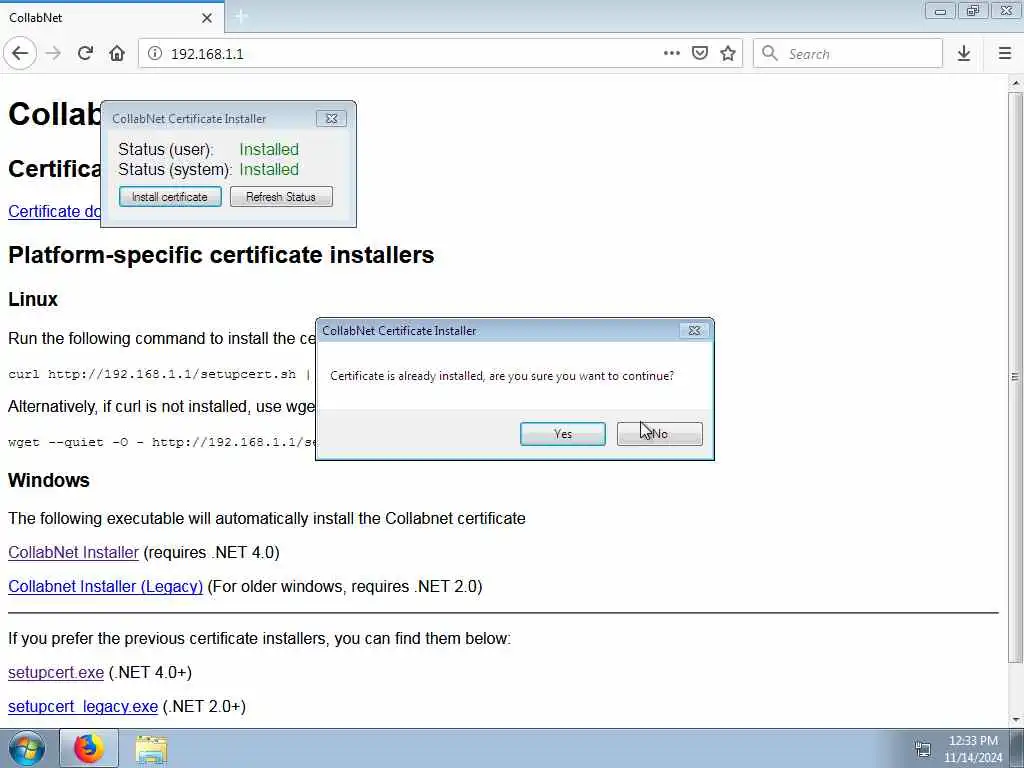Open page actions three-dot menu
The width and height of the screenshot is (1024, 768).
click(671, 54)
